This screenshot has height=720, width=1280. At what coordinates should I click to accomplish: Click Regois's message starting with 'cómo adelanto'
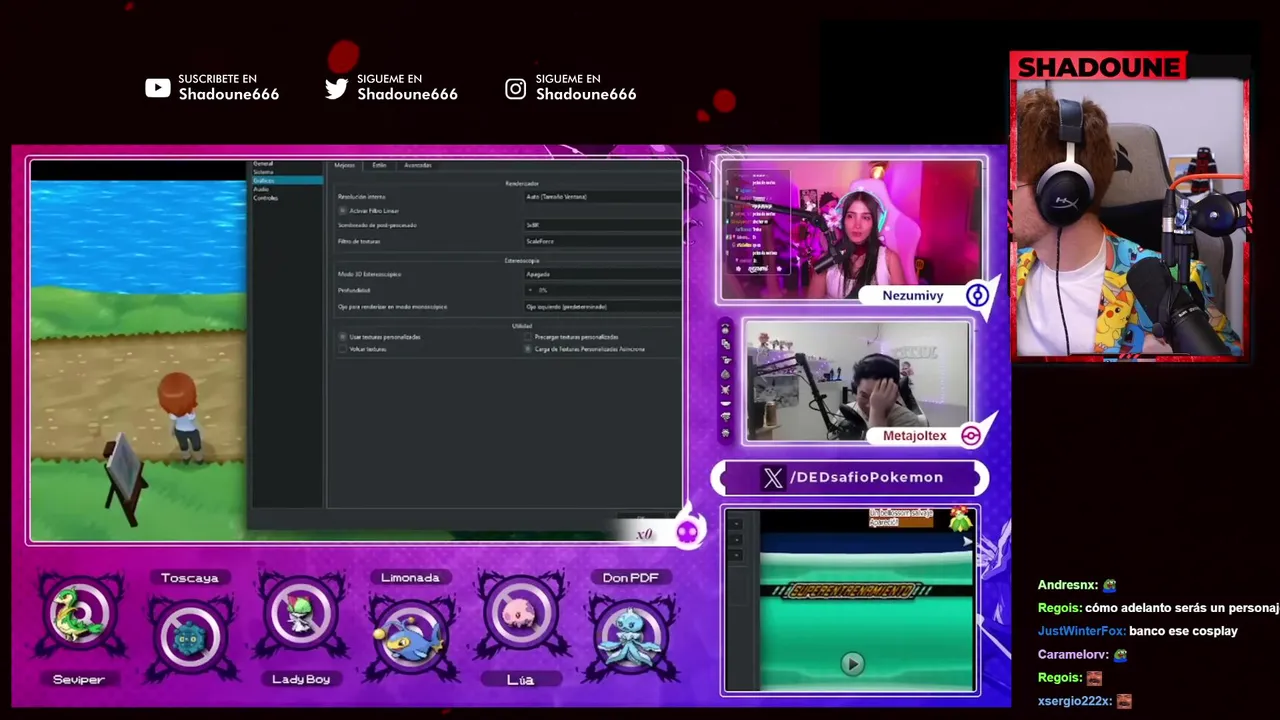[x=1182, y=608]
